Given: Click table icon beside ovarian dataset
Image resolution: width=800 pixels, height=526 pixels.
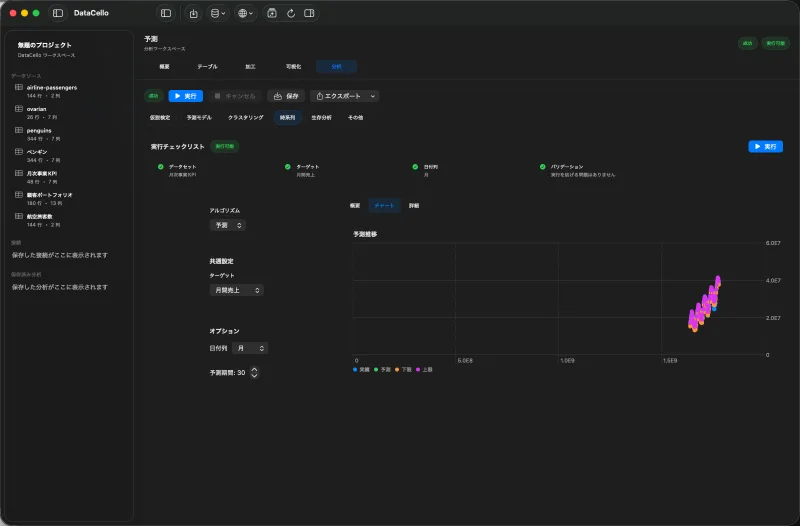Looking at the screenshot, I should [x=19, y=109].
